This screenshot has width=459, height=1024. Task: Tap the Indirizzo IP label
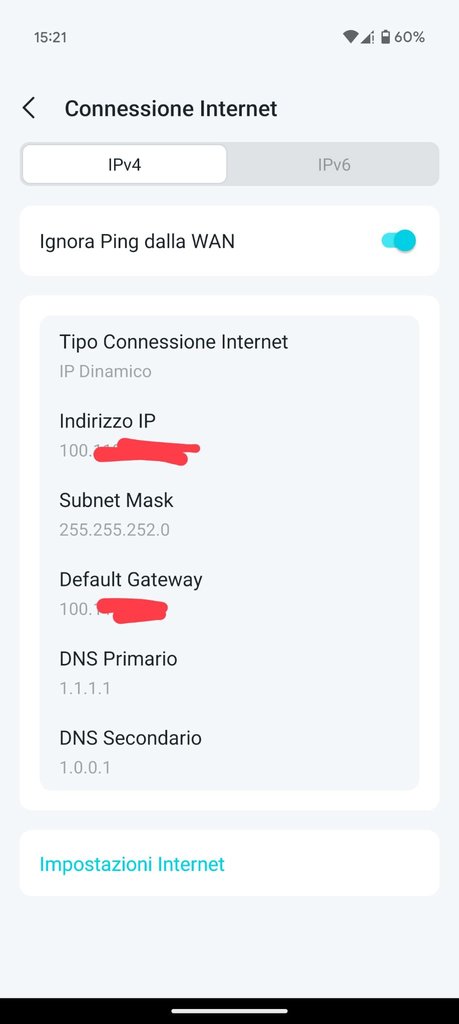pos(107,421)
